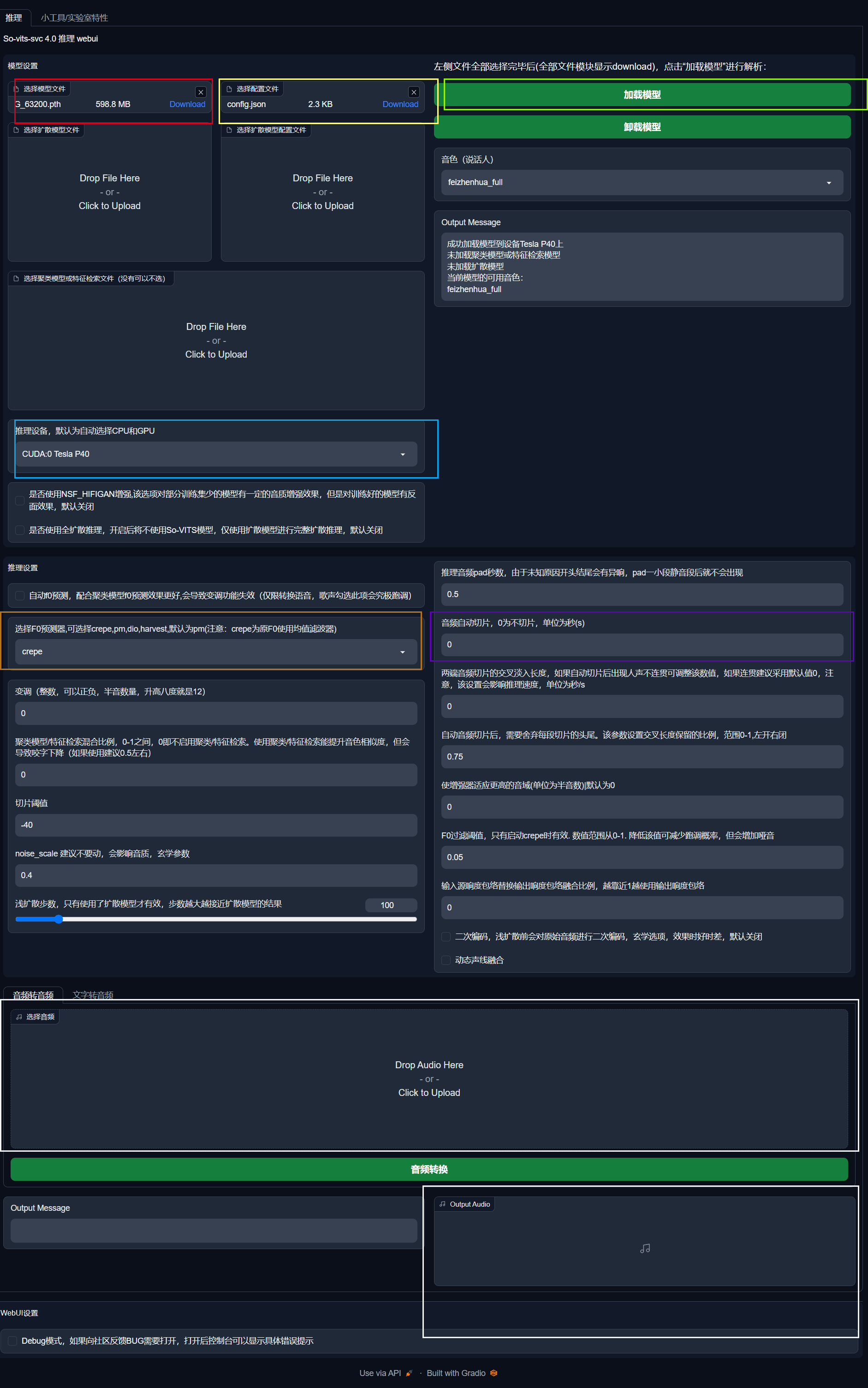Remove the config.json file
The width and height of the screenshot is (868, 1388).
[x=413, y=92]
